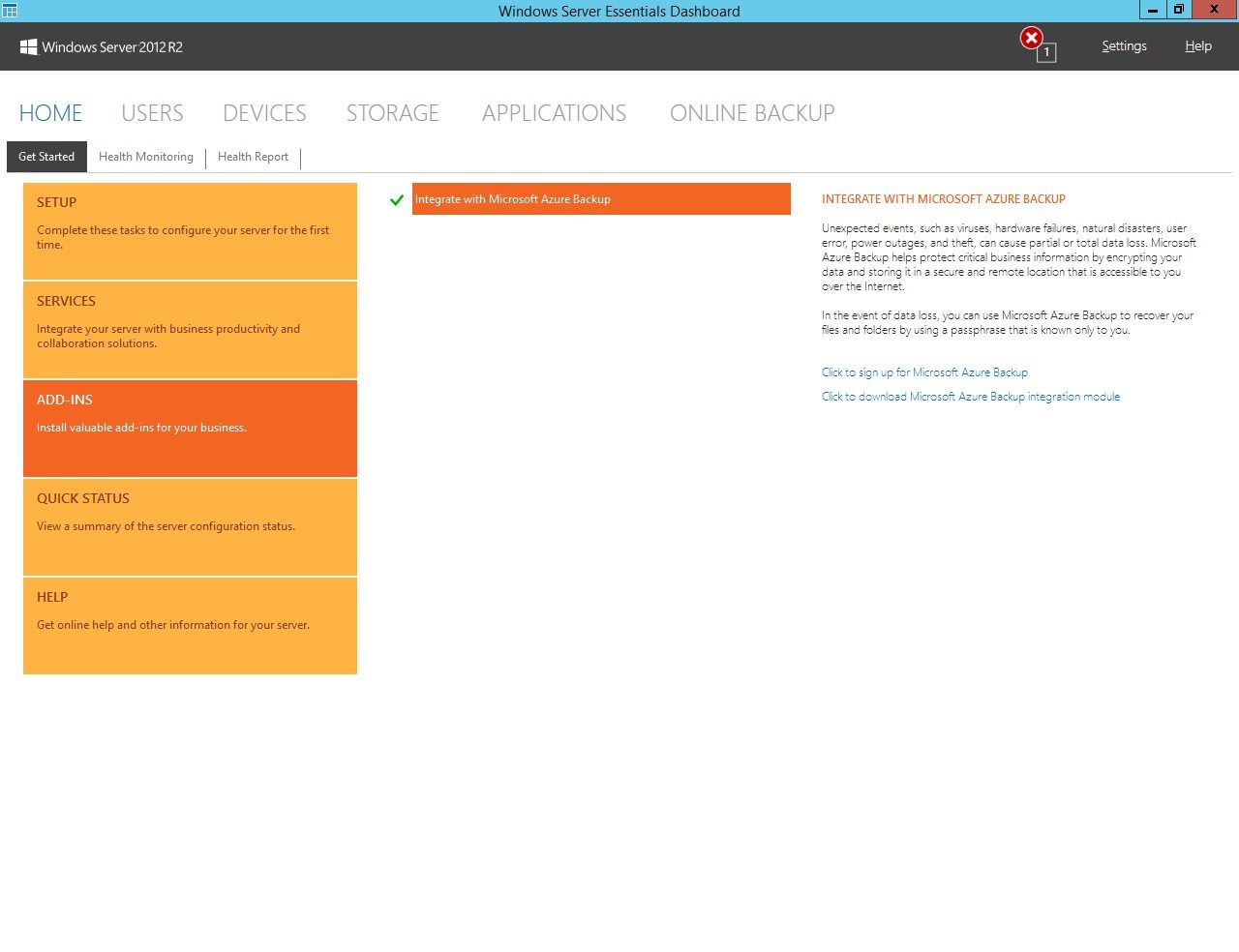Open the ONLINE BACKUP section
The image size is (1239, 952).
752,113
